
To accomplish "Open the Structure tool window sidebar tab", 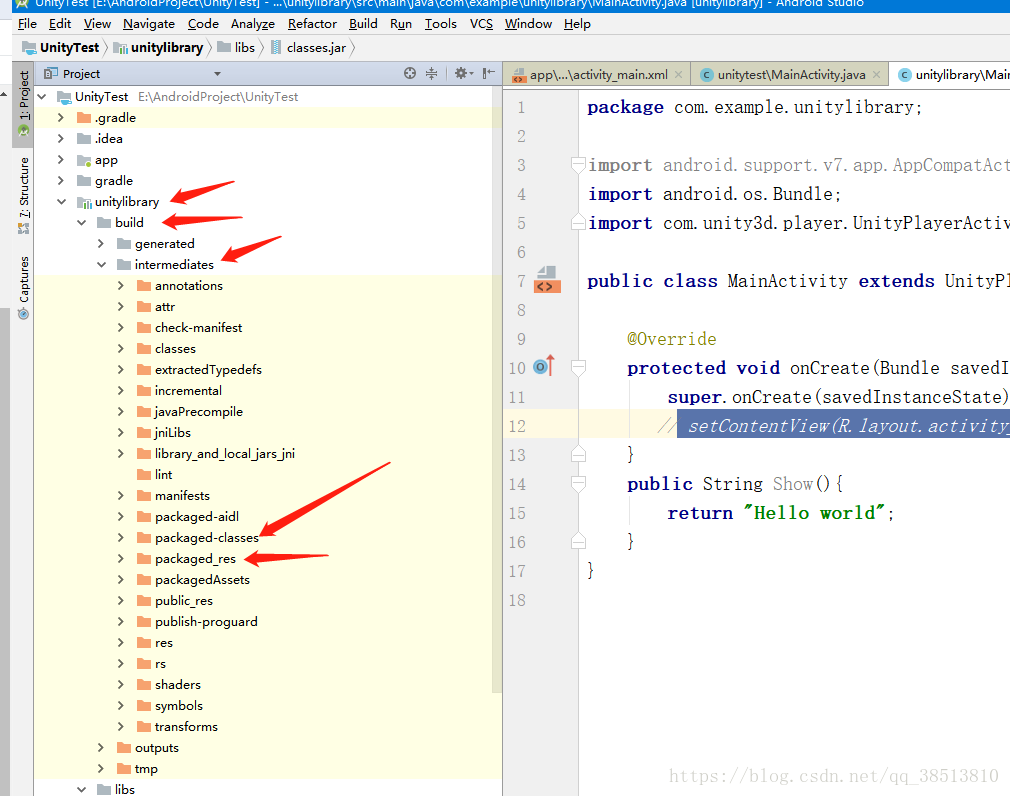I will pyautogui.click(x=24, y=194).
